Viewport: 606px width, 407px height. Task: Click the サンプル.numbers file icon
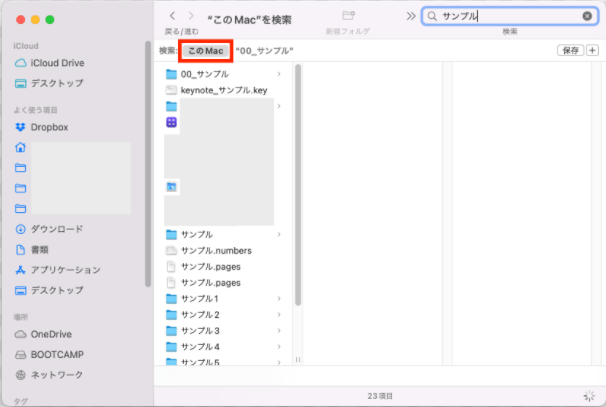[171, 250]
